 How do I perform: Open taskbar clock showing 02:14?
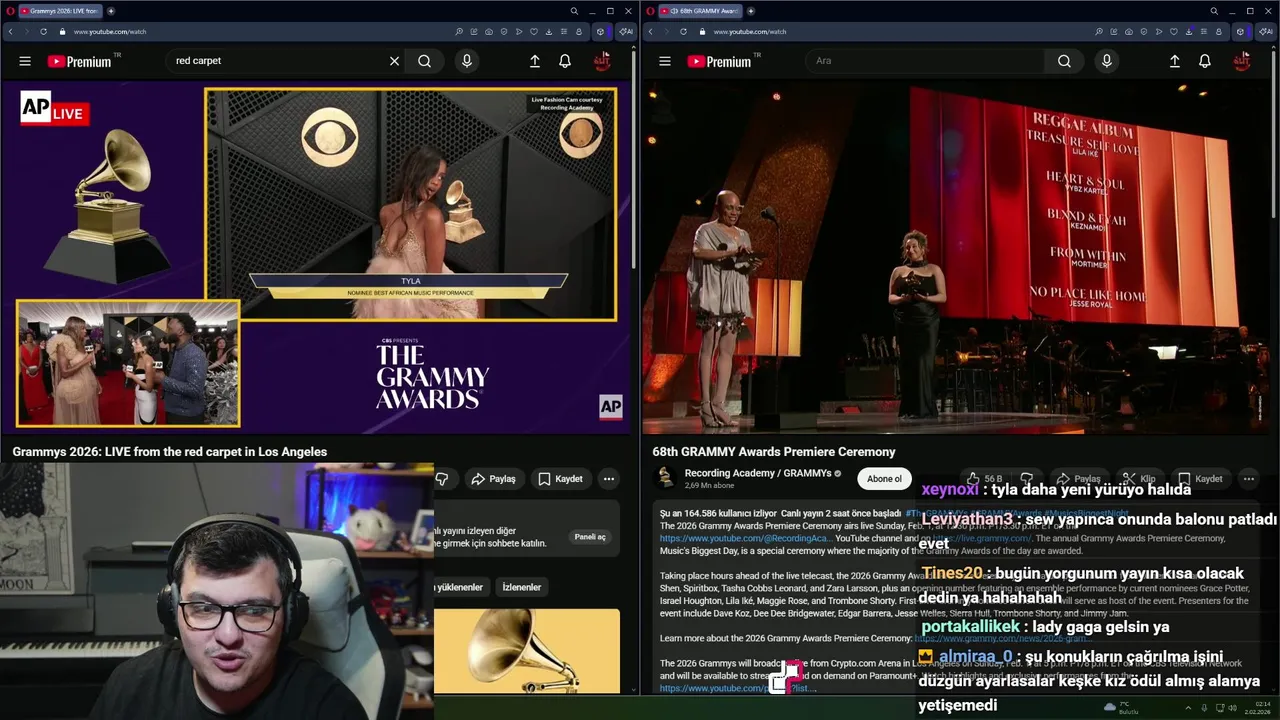(x=1258, y=708)
